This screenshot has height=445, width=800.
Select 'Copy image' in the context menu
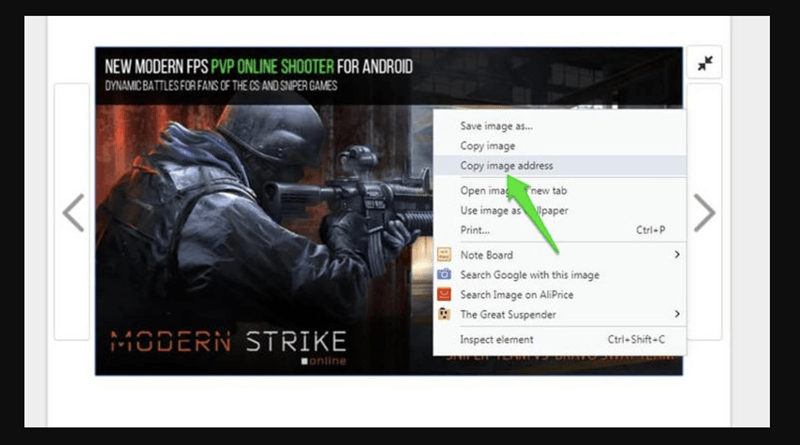click(x=487, y=146)
